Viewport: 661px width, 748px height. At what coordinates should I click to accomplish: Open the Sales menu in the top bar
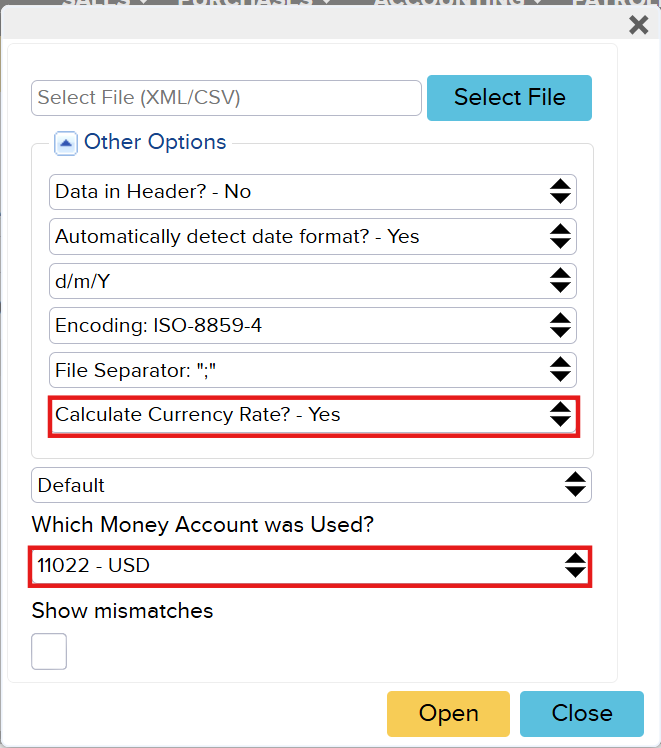[x=105, y=3]
